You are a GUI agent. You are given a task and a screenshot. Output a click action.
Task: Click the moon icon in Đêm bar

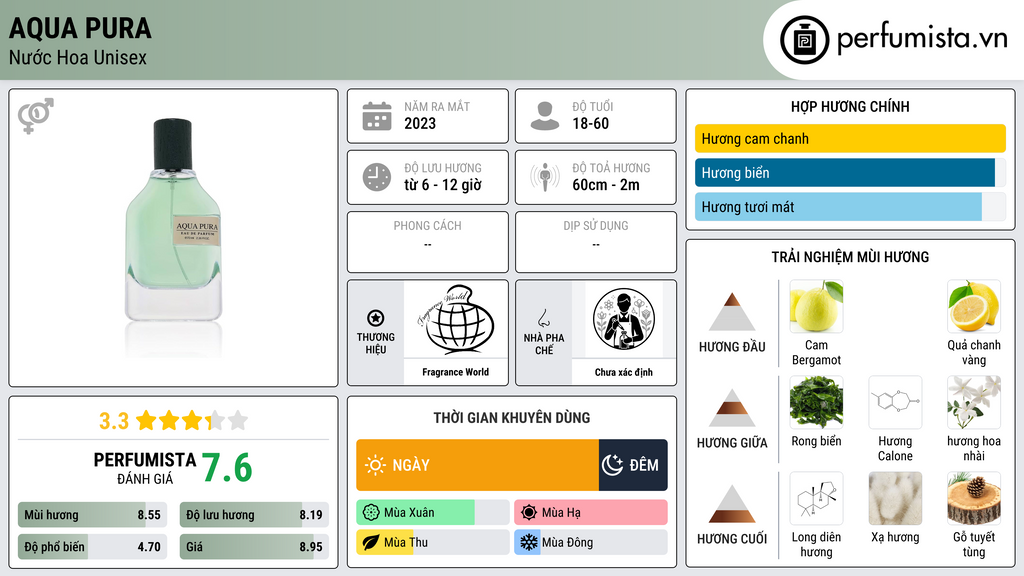612,465
